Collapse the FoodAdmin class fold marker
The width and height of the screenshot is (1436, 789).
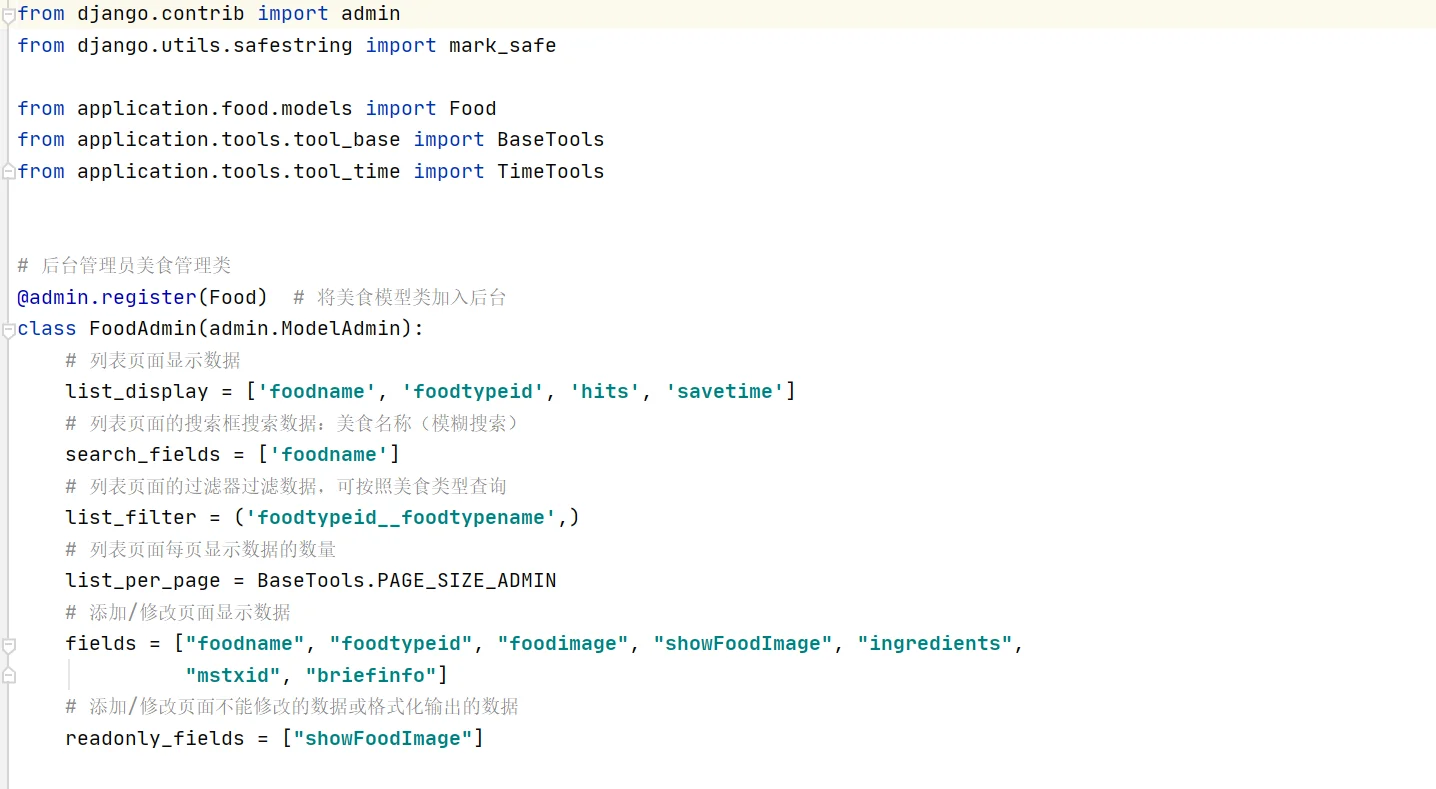tap(9, 329)
